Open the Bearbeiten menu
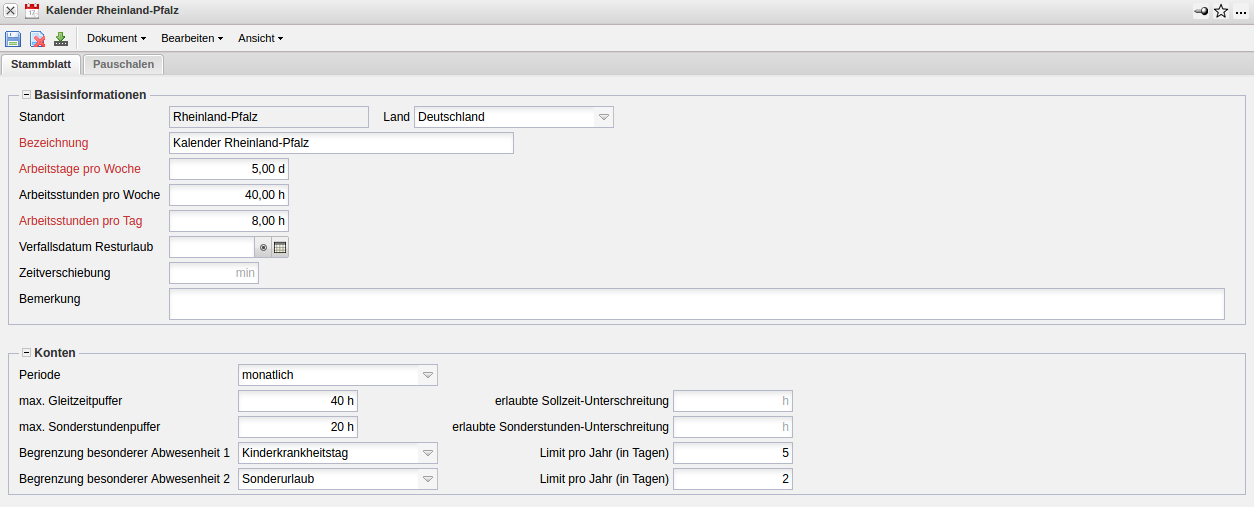The image size is (1254, 507). [191, 39]
